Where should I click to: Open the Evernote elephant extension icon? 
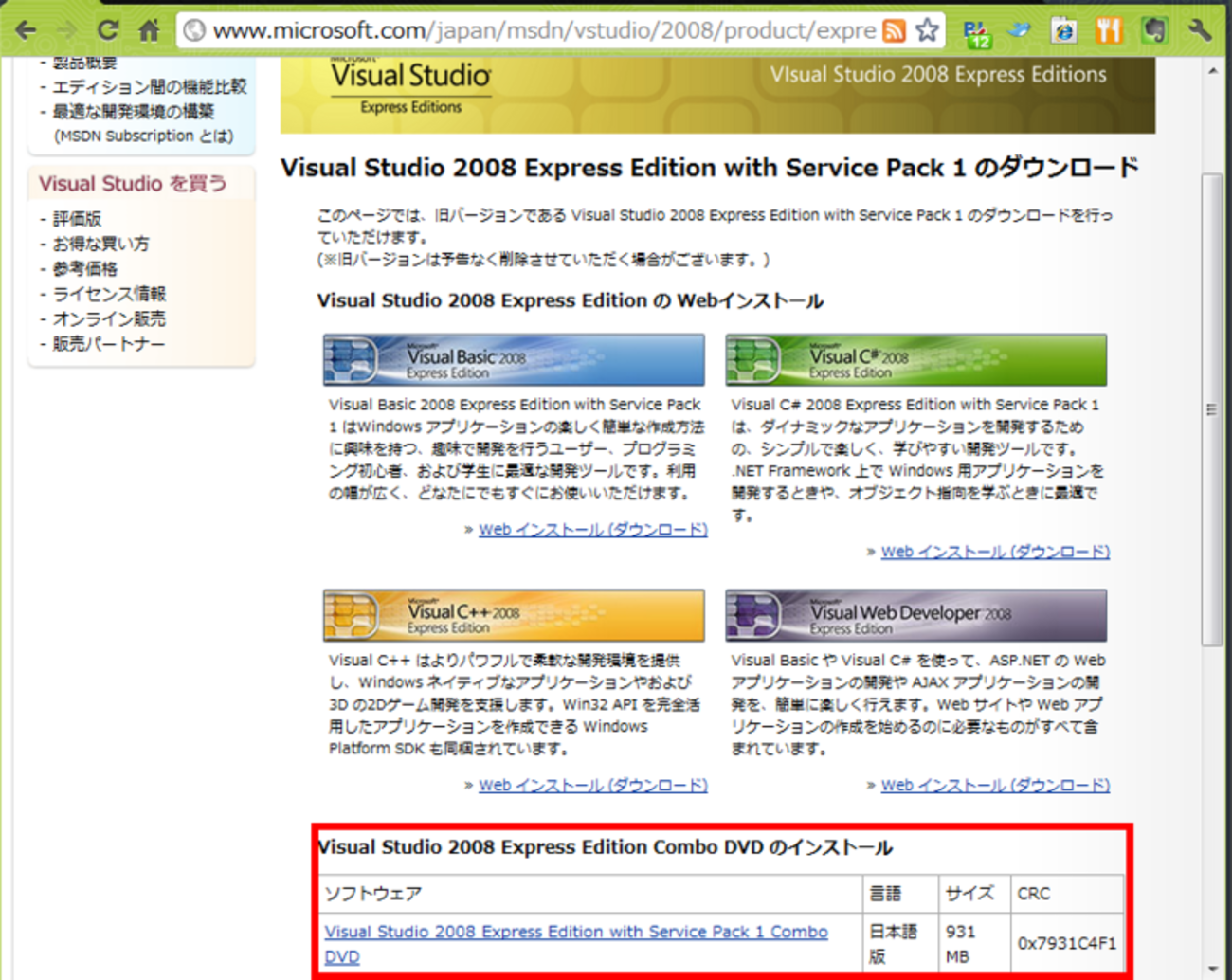click(1153, 30)
